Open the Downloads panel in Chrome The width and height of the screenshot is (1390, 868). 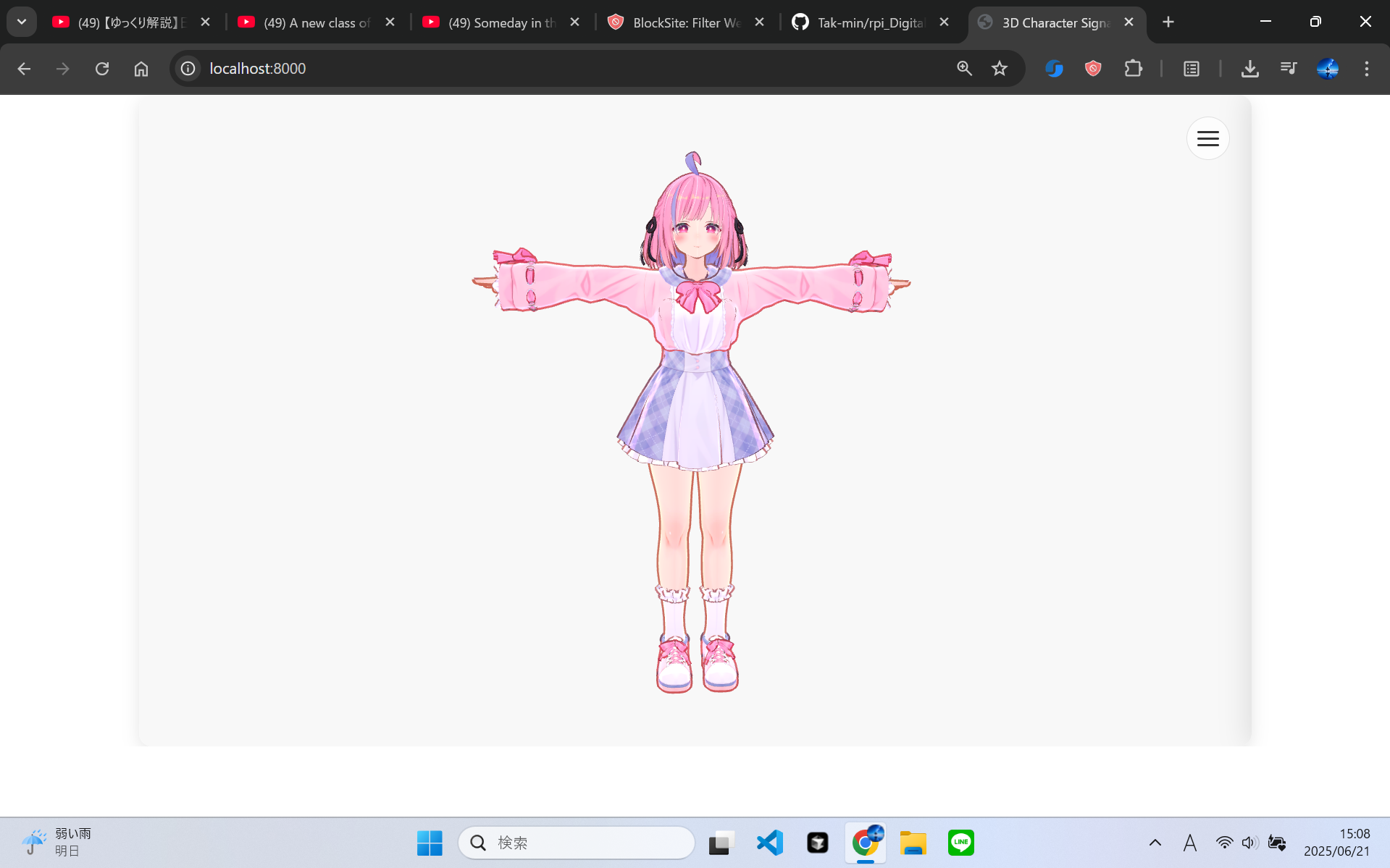click(x=1249, y=69)
